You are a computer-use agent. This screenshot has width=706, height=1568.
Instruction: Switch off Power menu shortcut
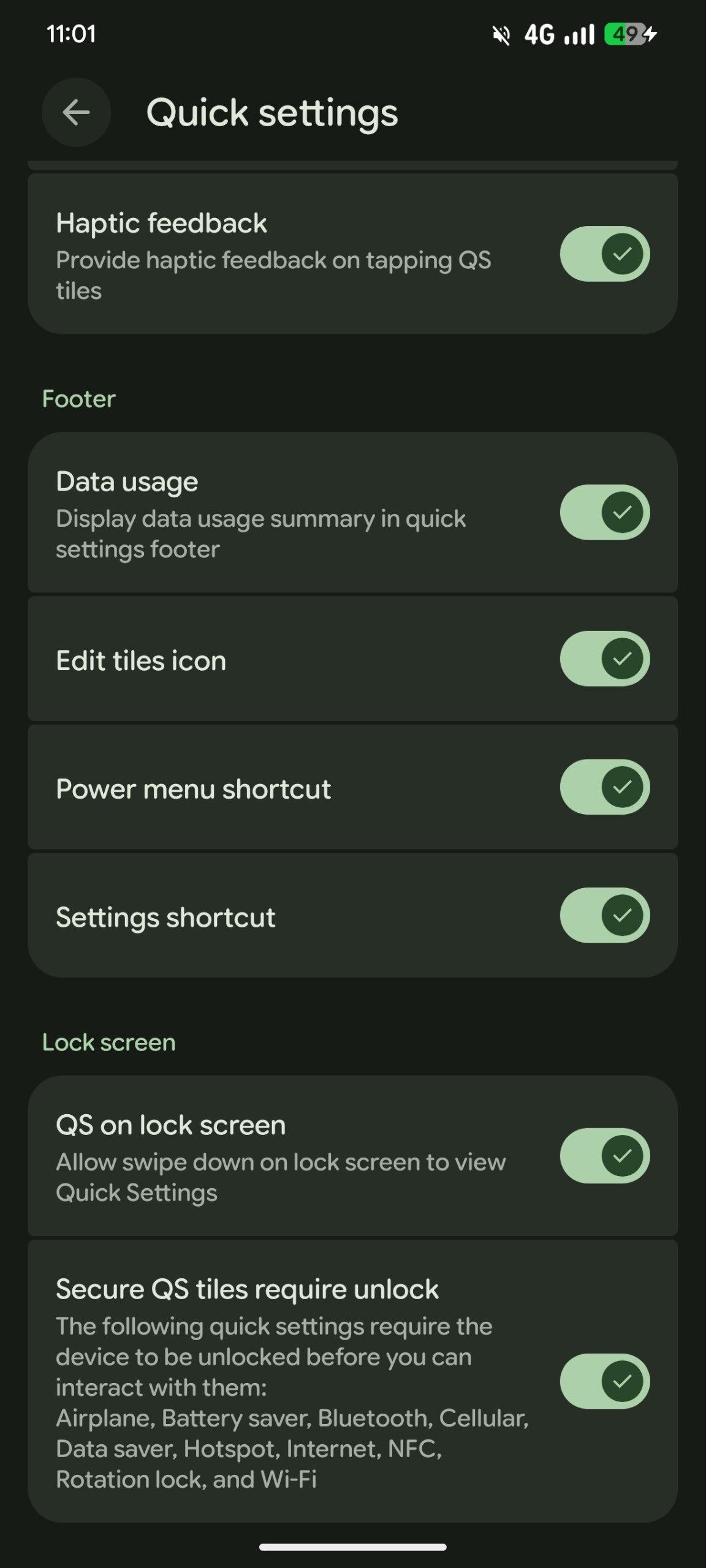pos(604,787)
